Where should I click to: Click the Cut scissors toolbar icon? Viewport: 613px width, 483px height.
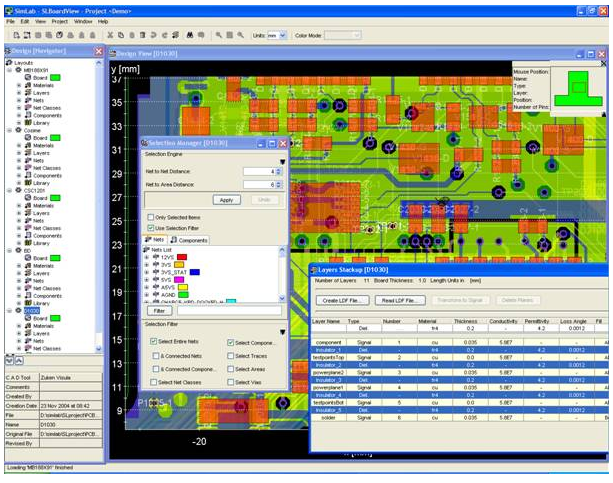tap(110, 35)
